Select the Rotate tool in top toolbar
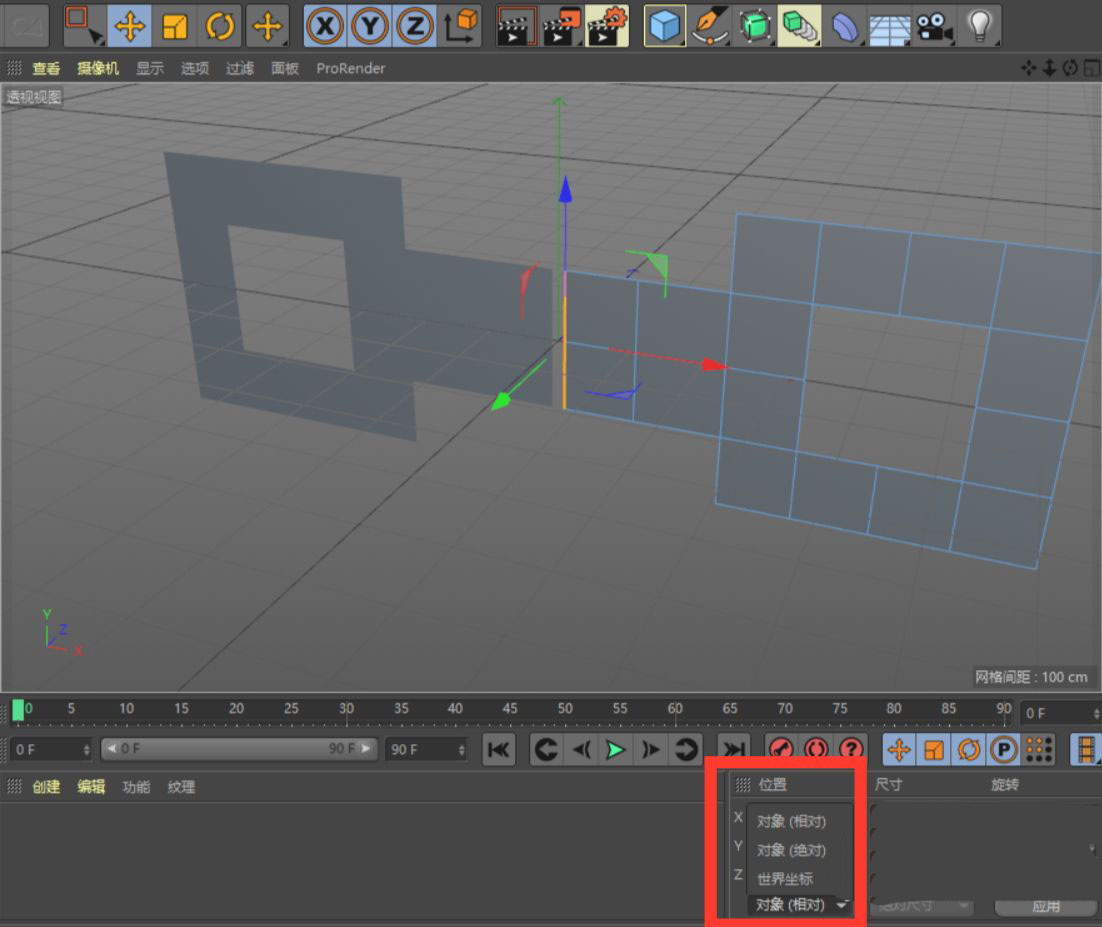This screenshot has height=927, width=1102. (221, 26)
